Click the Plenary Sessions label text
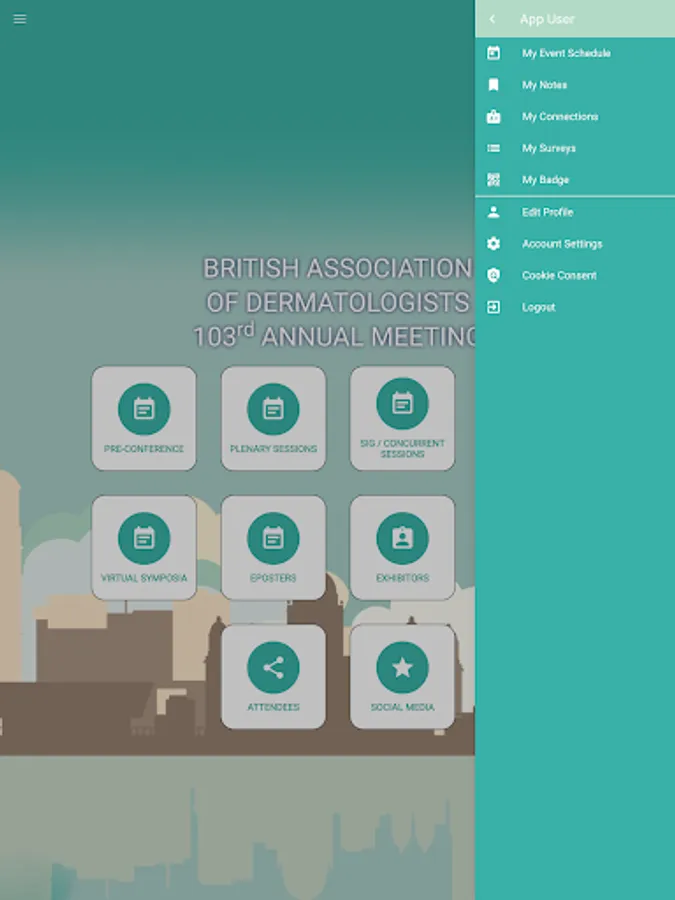This screenshot has height=900, width=675. tap(273, 449)
